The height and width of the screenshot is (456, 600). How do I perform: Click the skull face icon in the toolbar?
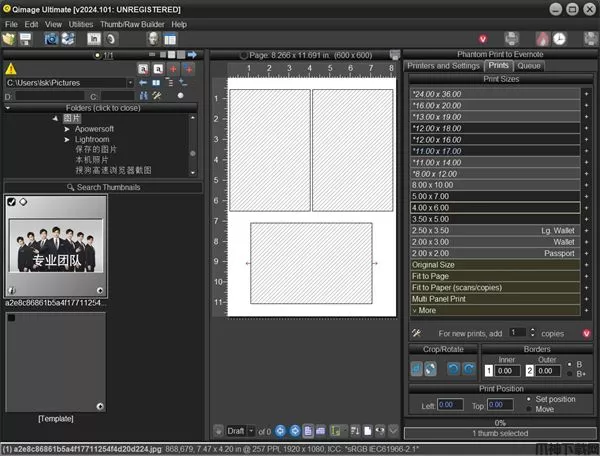coord(152,38)
